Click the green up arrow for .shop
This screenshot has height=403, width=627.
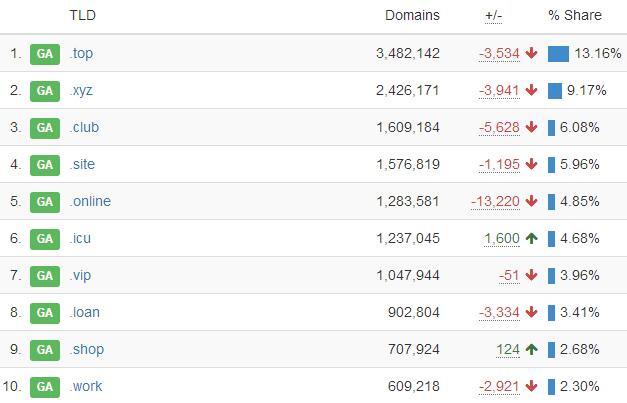coord(531,350)
